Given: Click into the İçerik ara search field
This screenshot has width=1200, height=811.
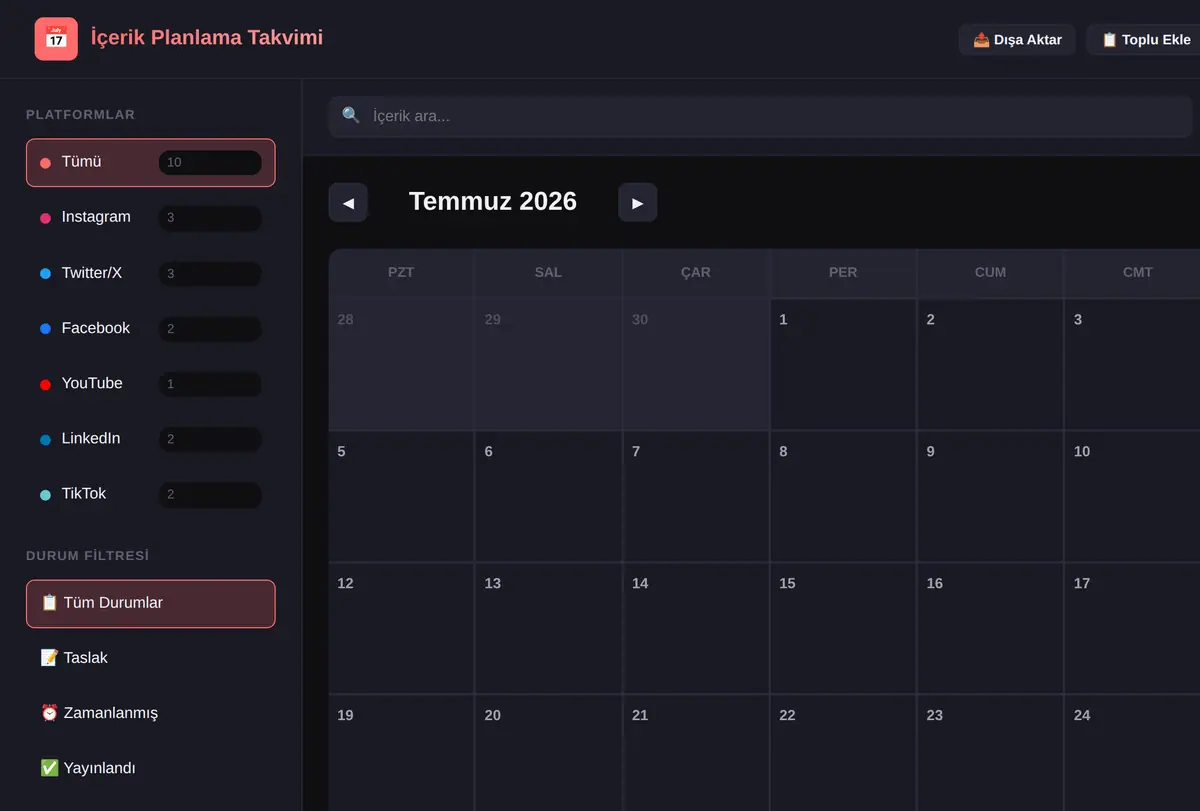Looking at the screenshot, I should tap(761, 116).
